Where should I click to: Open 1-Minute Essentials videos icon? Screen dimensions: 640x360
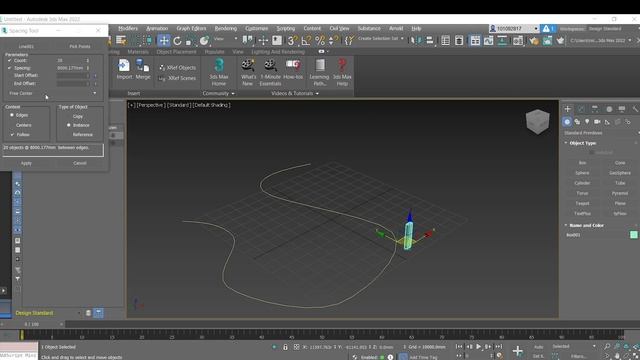click(x=270, y=72)
